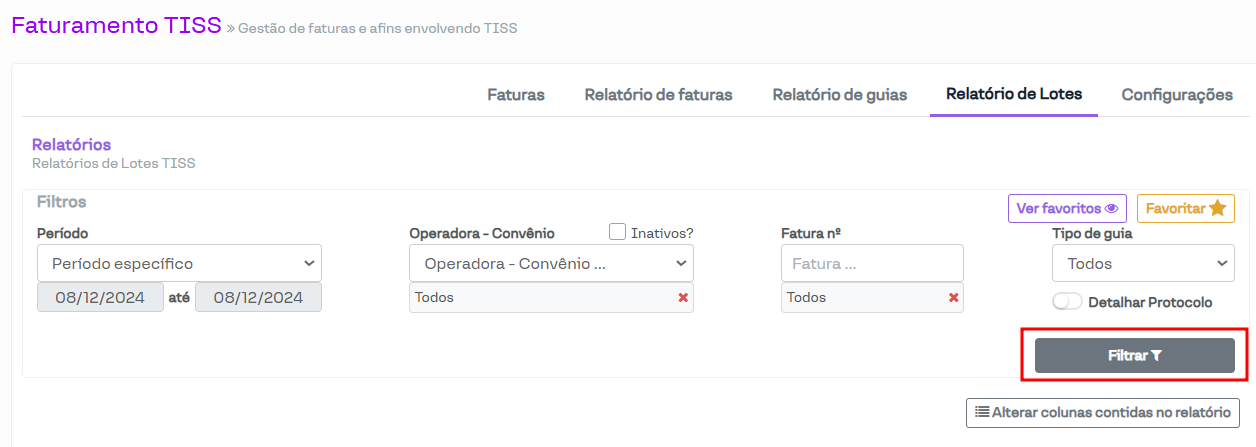The image size is (1256, 447).
Task: Remove the Todos tag under Operadora - Convênio
Action: pos(683,297)
